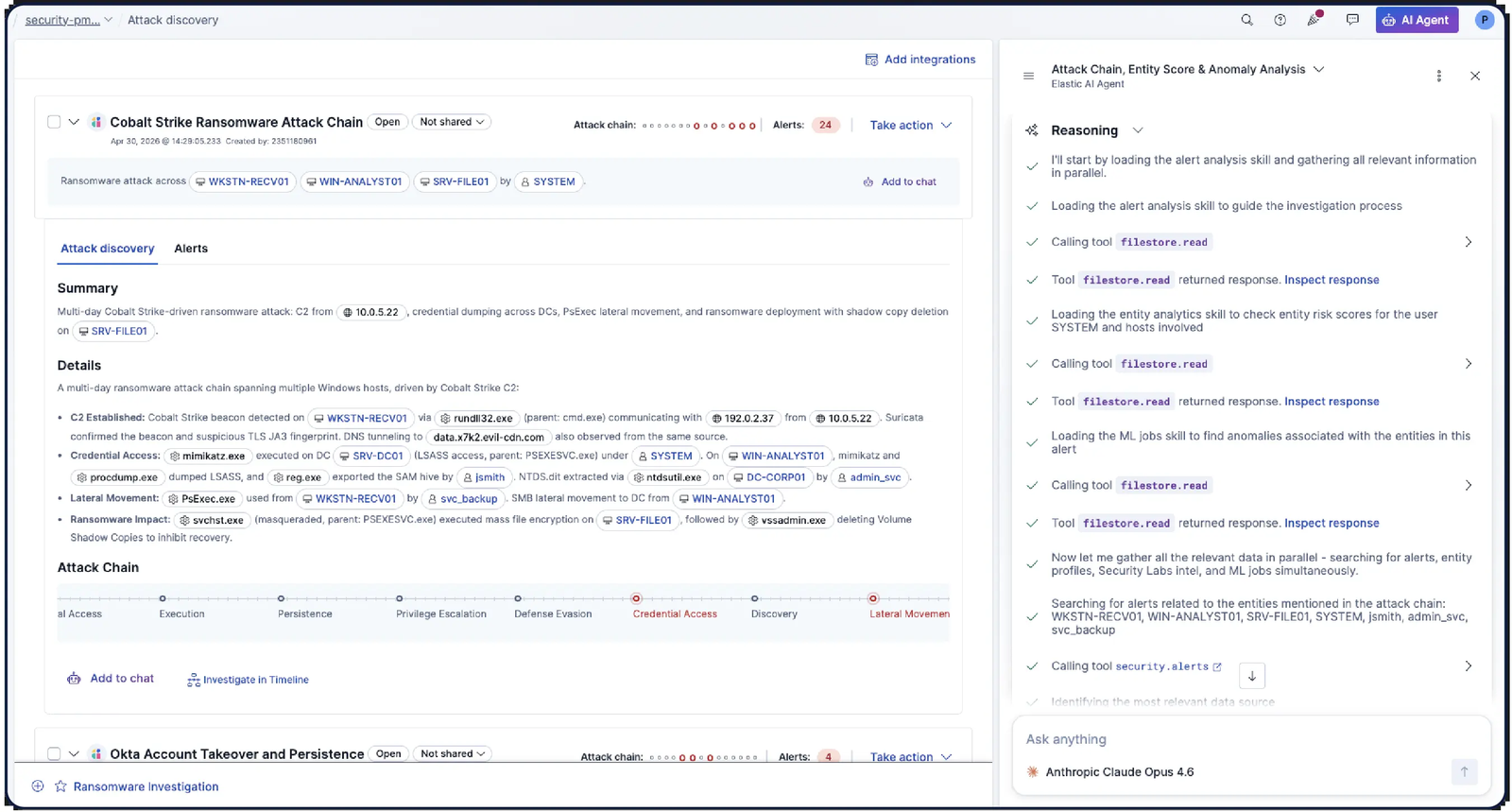Click SYSTEM user badge in summary banner
1512x812 pixels.
pyautogui.click(x=548, y=181)
